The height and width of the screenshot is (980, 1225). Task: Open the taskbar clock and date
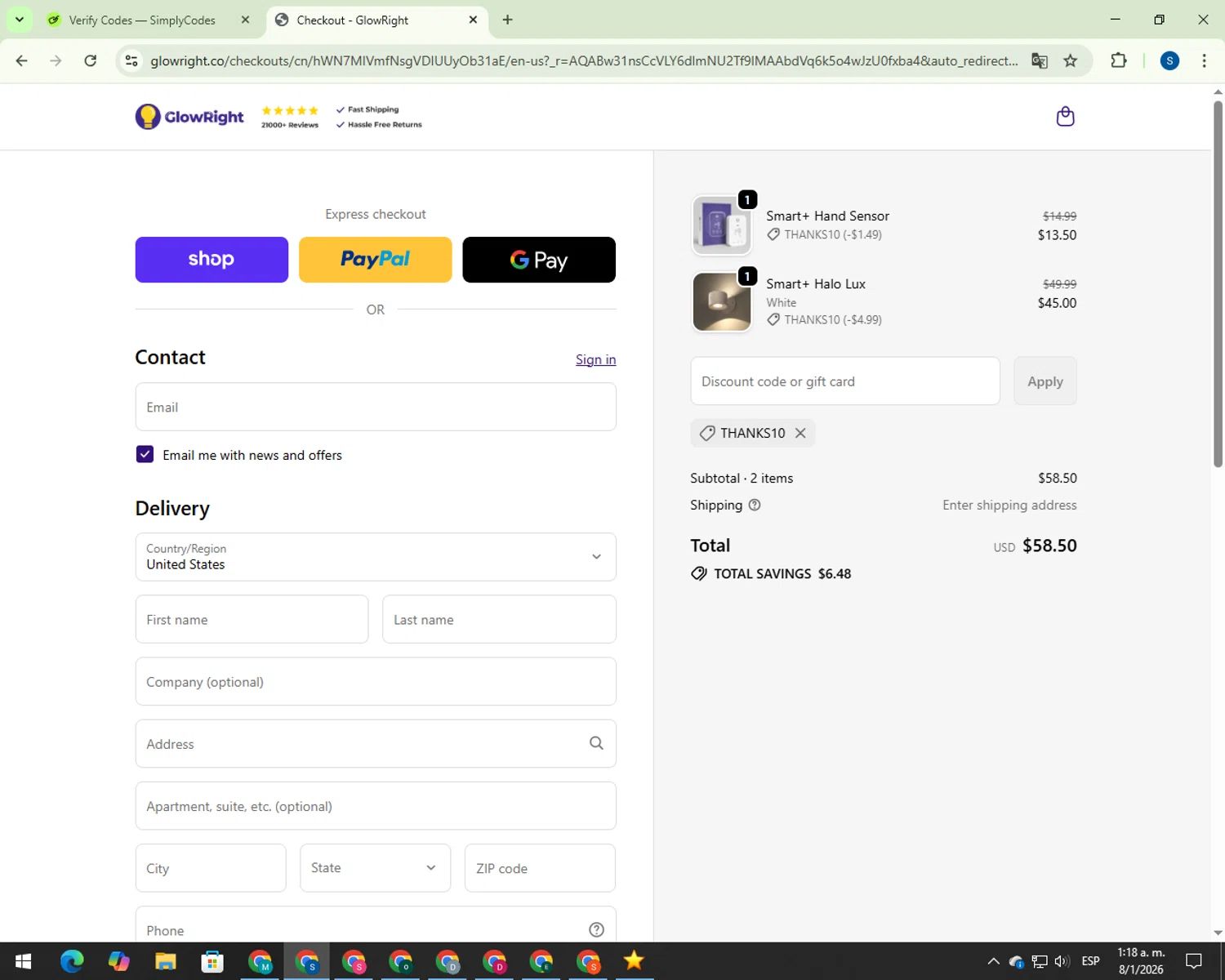click(1141, 961)
